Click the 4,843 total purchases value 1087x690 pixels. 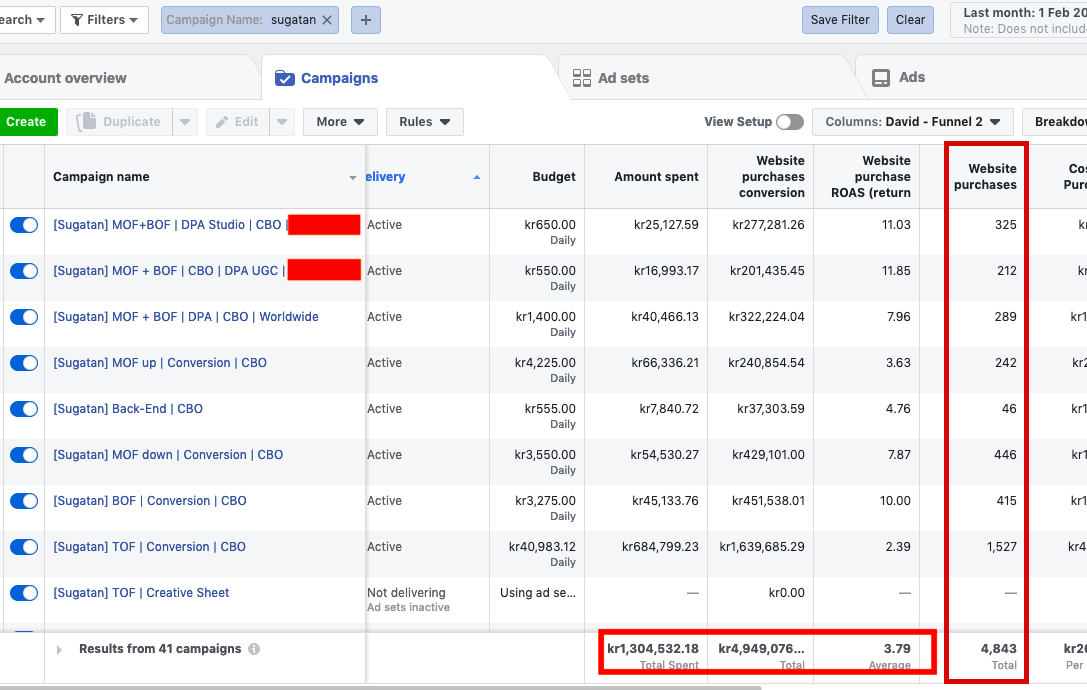(998, 648)
